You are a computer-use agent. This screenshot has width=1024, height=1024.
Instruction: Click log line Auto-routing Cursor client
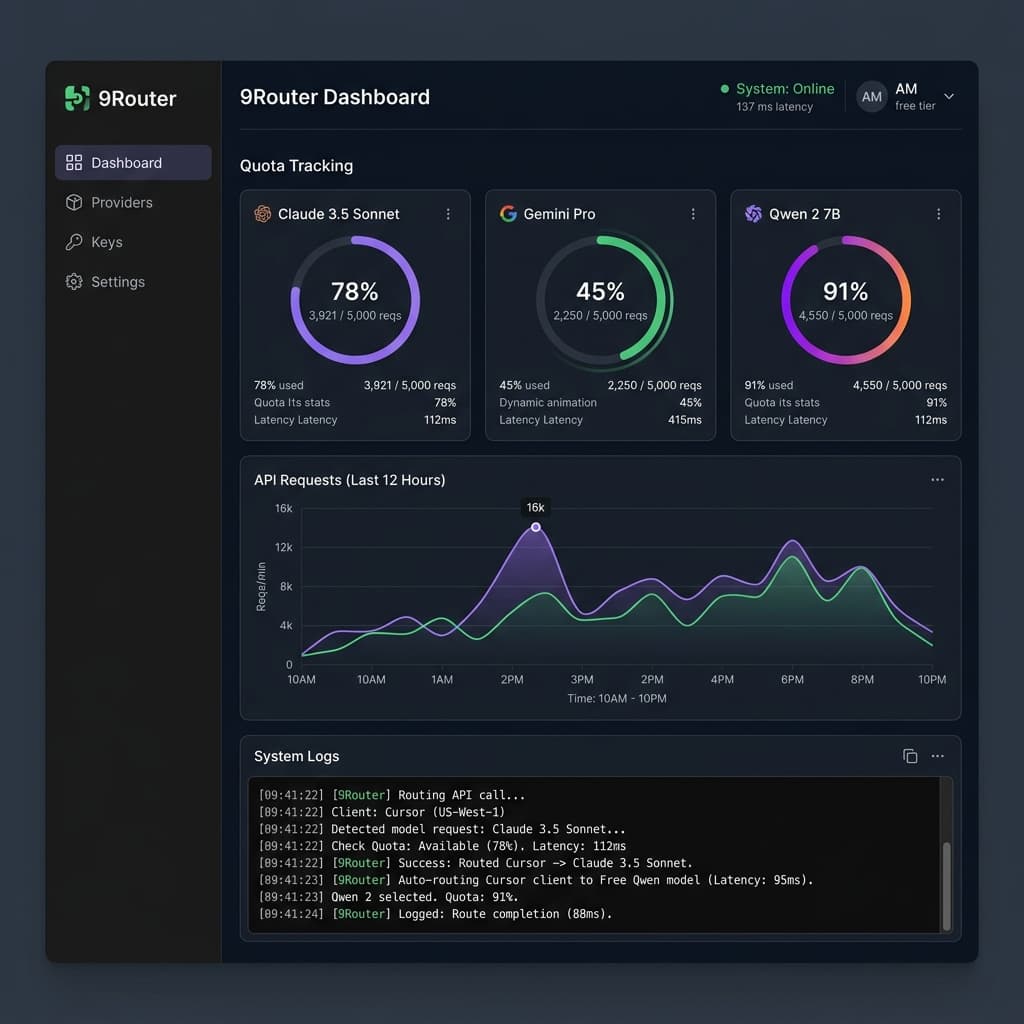tap(536, 880)
